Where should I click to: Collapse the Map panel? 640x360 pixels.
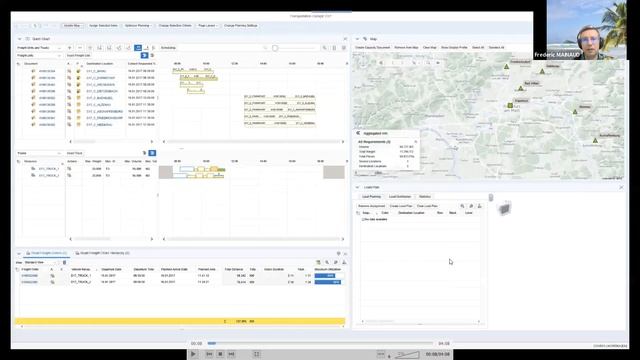(357, 39)
